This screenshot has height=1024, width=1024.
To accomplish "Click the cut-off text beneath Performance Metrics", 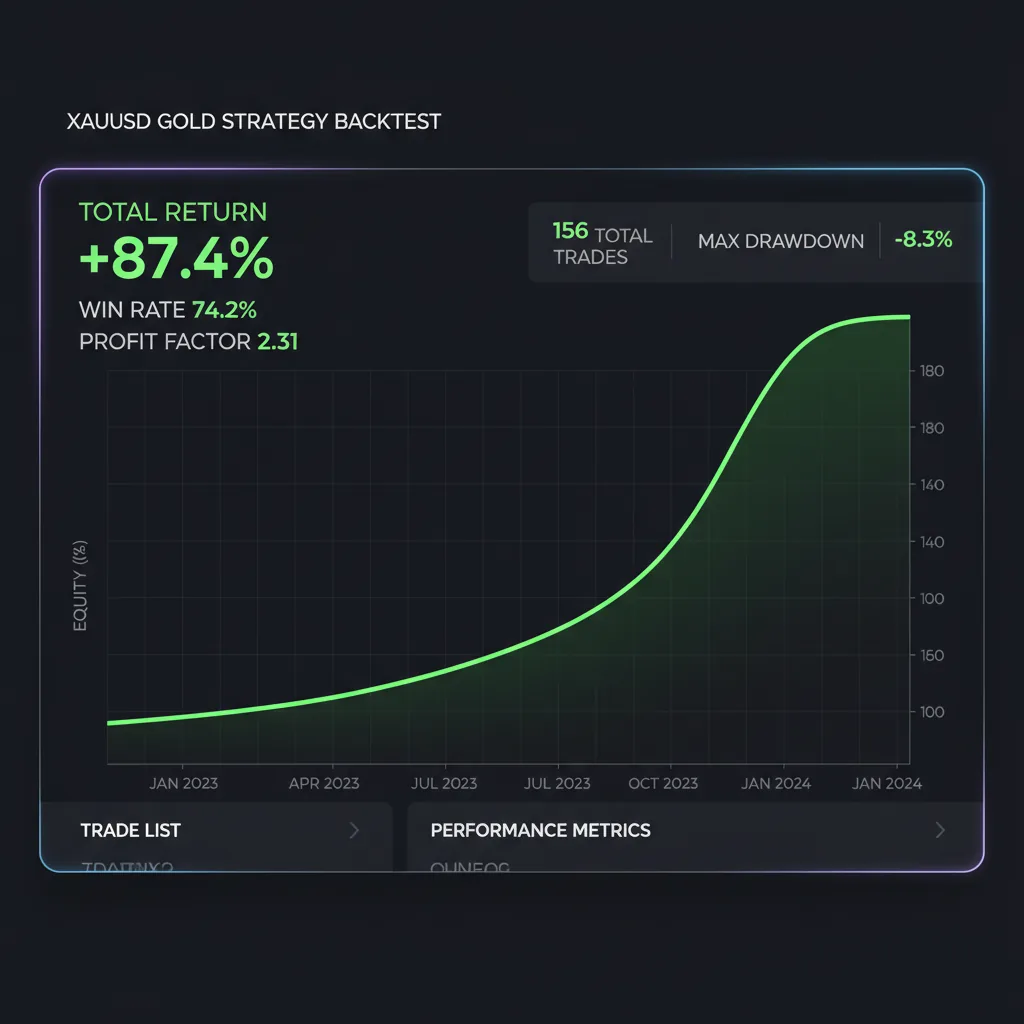I will click(469, 868).
